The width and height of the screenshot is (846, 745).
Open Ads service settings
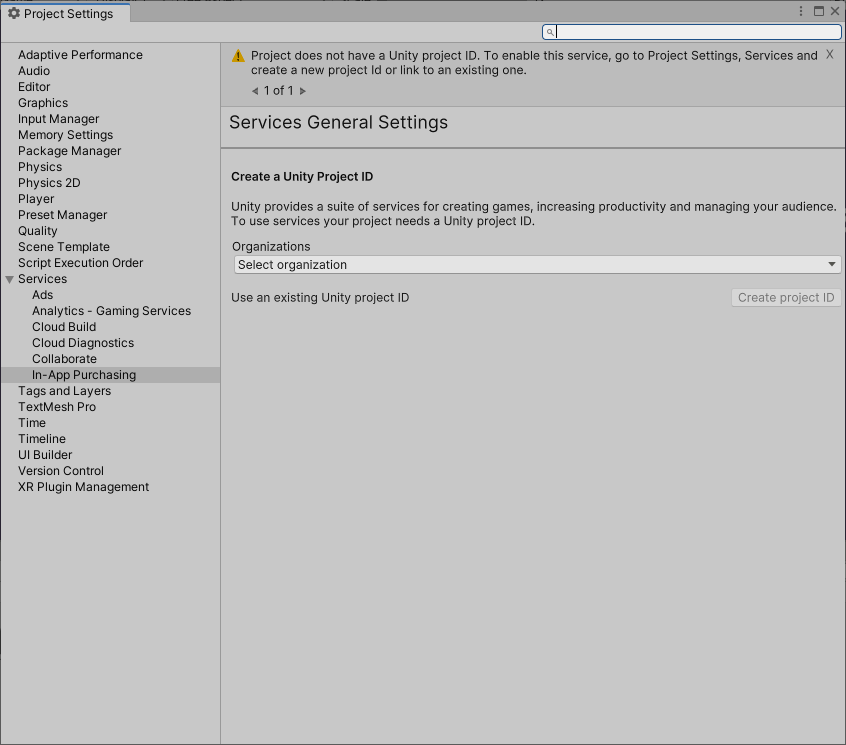coord(43,295)
